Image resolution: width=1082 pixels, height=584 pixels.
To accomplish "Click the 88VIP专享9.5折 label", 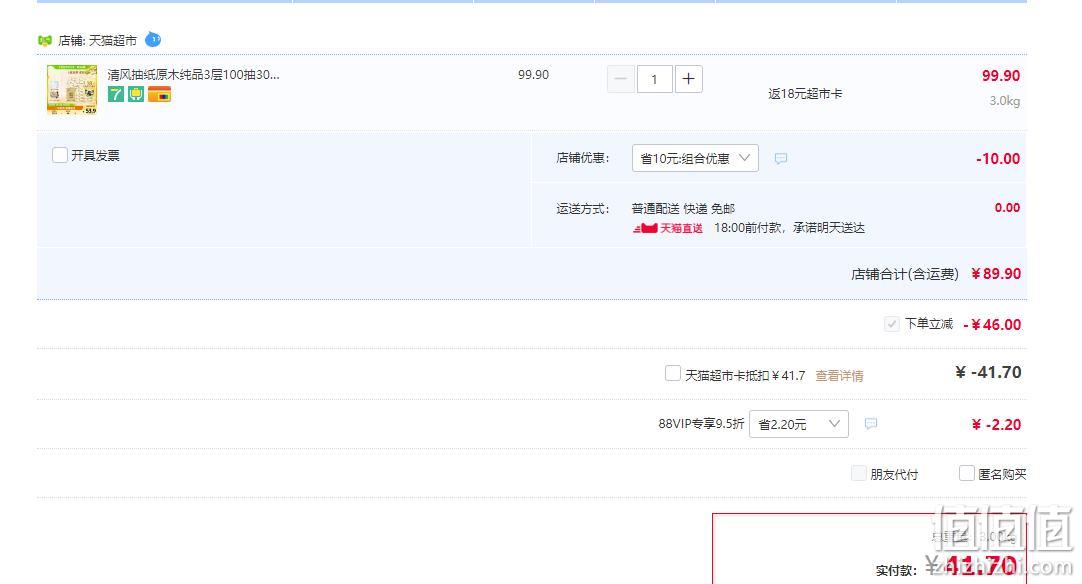I will (701, 424).
